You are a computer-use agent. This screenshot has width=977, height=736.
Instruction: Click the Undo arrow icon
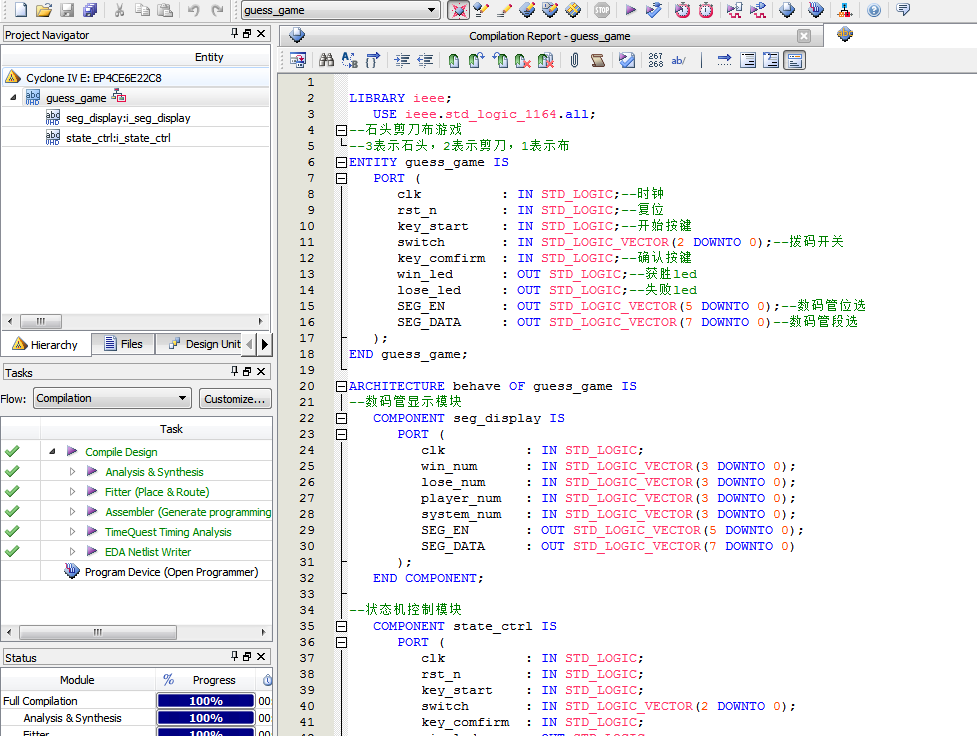(x=193, y=9)
